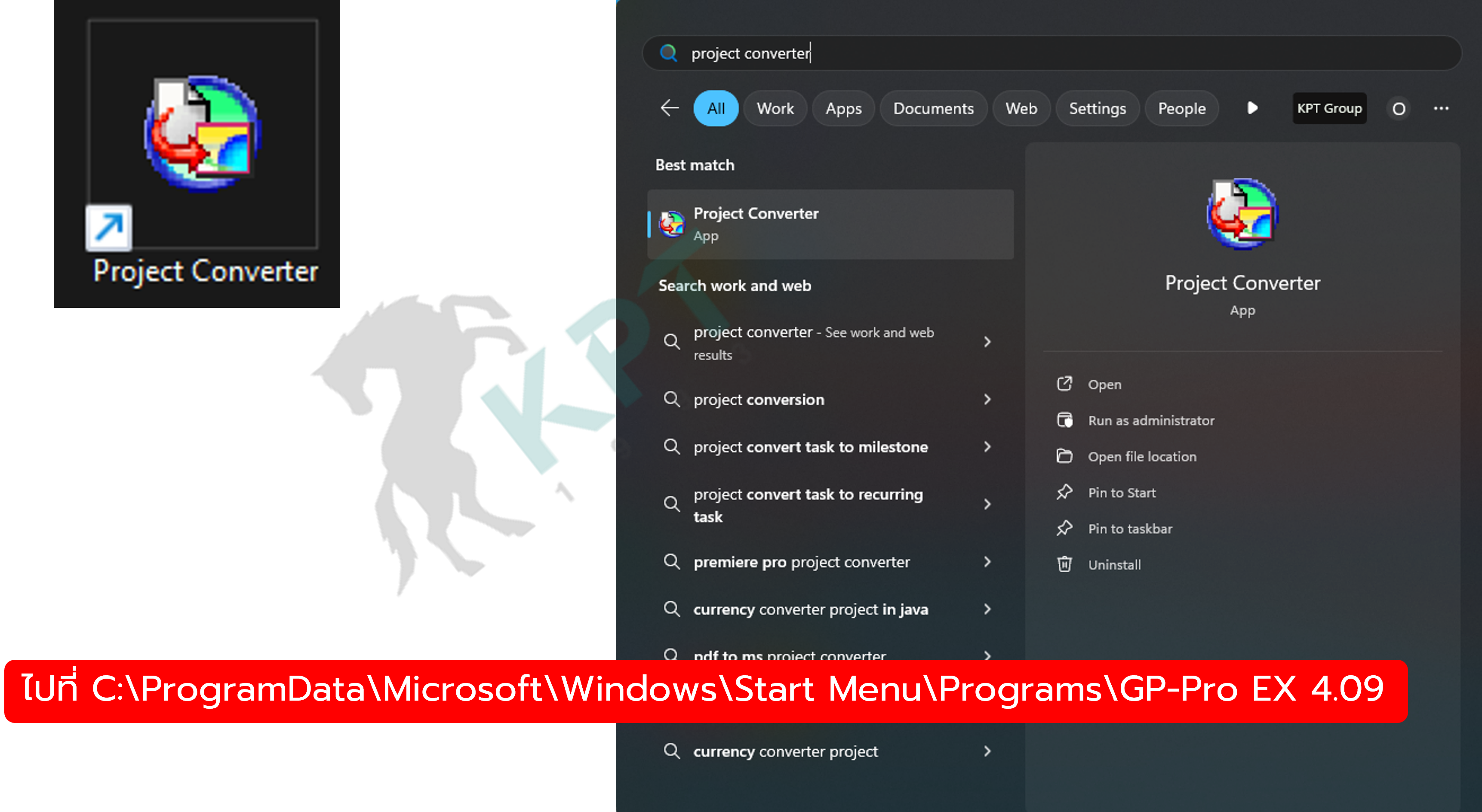Click the Open file location folder icon

pyautogui.click(x=1064, y=456)
